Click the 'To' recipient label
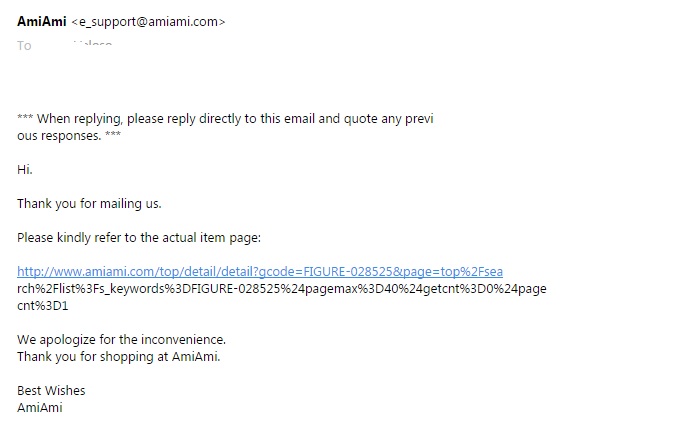Image resolution: width=687 pixels, height=422 pixels. point(24,45)
